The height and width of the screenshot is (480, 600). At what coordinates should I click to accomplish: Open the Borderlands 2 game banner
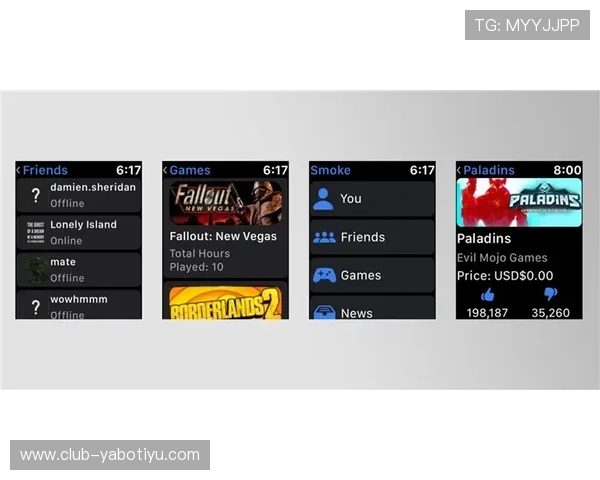pos(225,303)
